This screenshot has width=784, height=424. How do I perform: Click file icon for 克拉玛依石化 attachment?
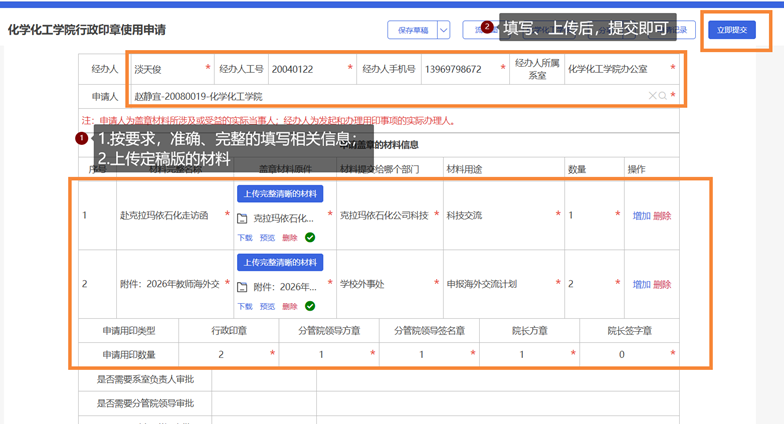(x=242, y=216)
